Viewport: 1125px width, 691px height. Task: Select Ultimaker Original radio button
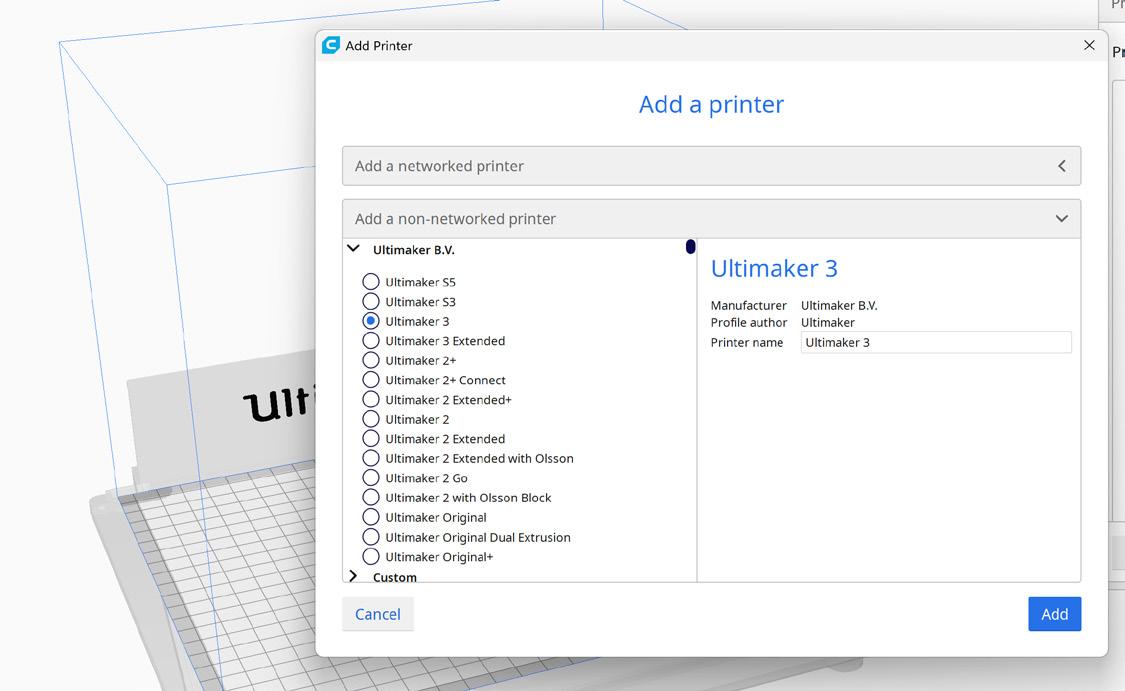tap(371, 517)
